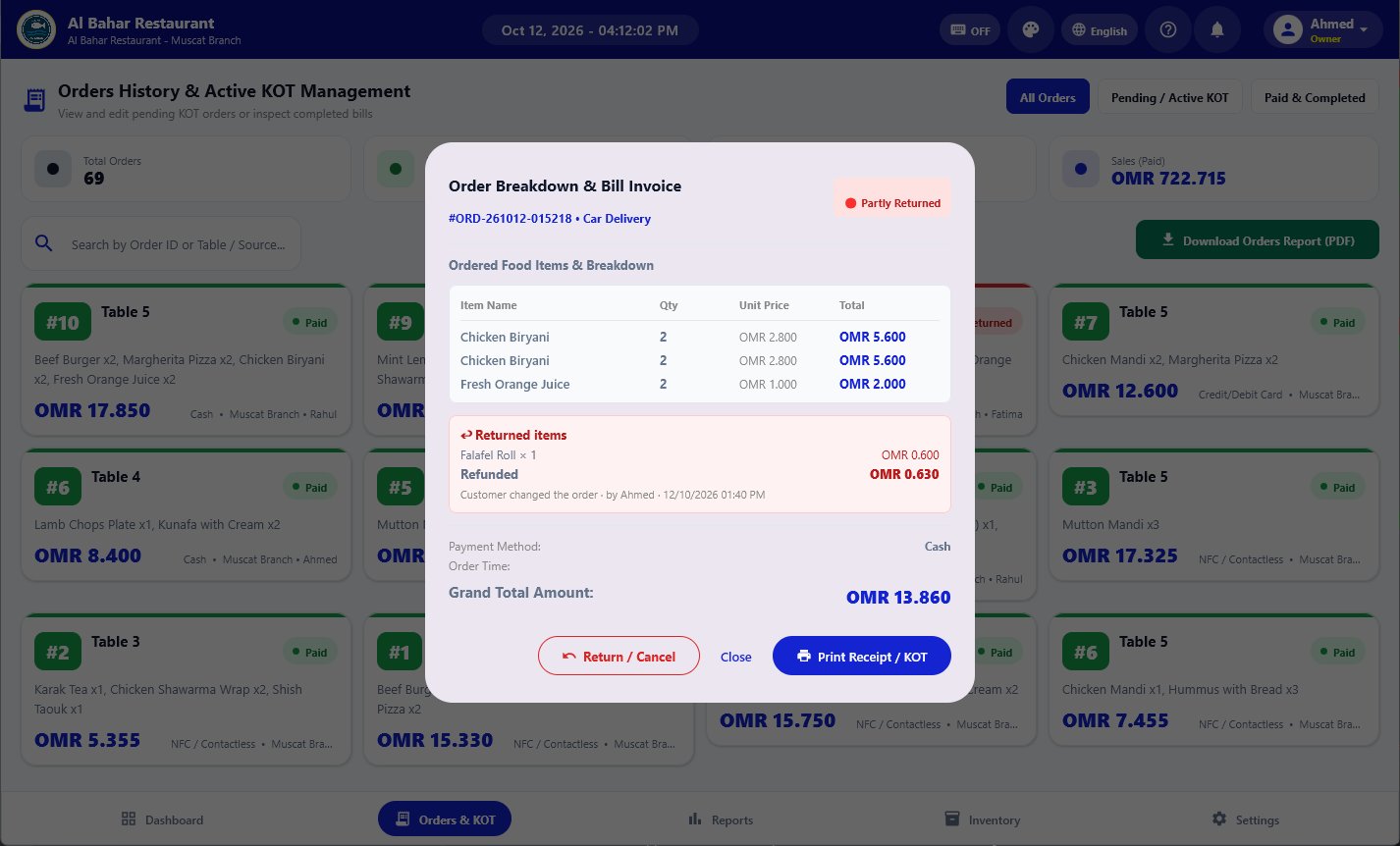Click Grand Total OMR 13.860 value

point(898,597)
